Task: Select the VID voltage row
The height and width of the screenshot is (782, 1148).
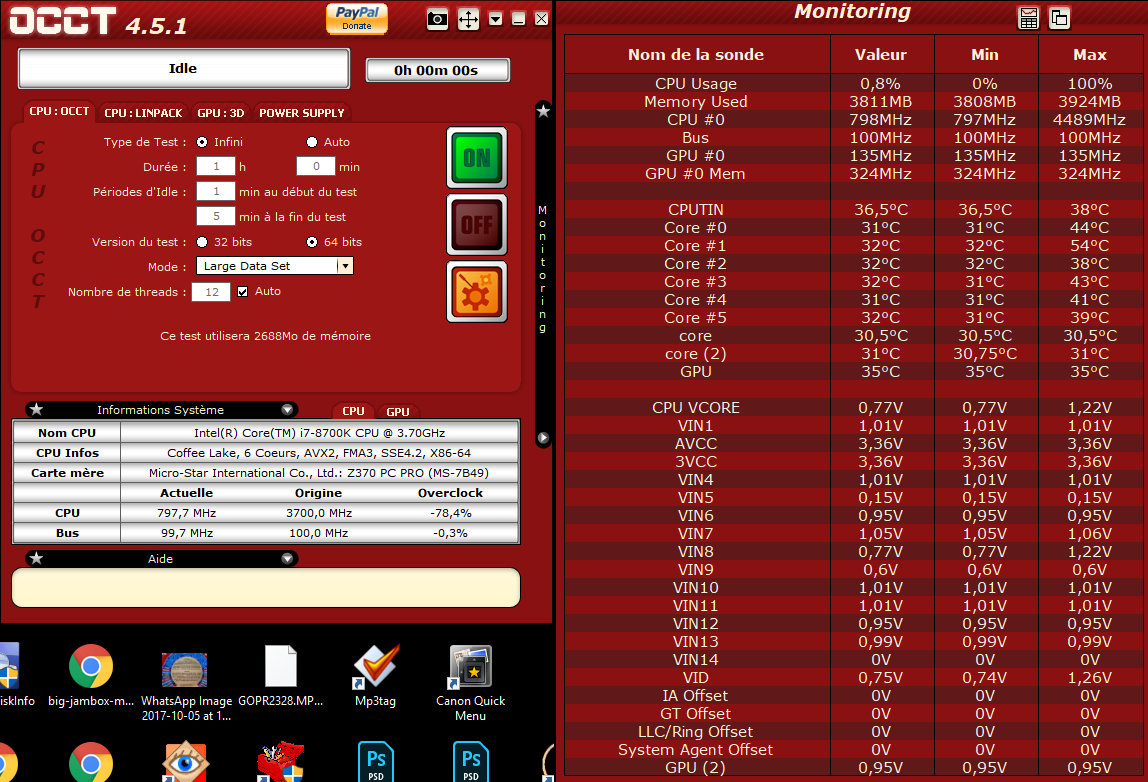Action: (x=854, y=677)
